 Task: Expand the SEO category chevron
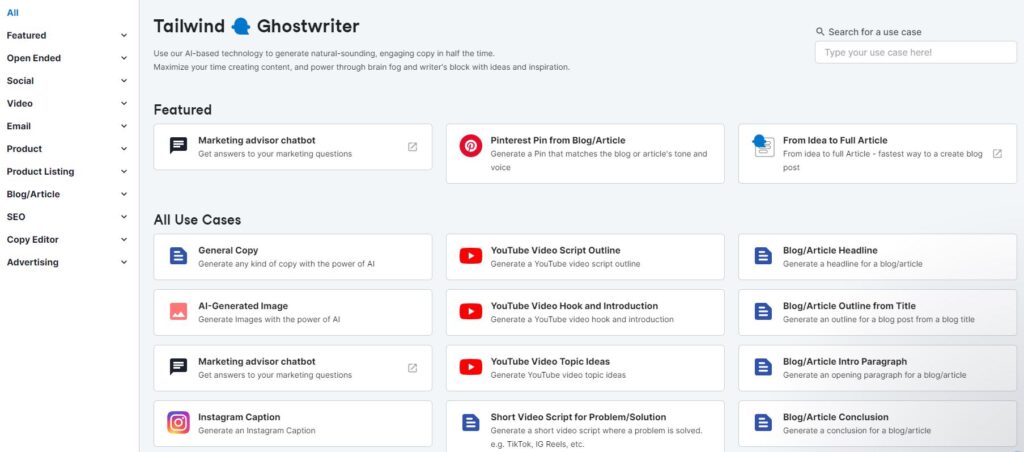point(124,217)
